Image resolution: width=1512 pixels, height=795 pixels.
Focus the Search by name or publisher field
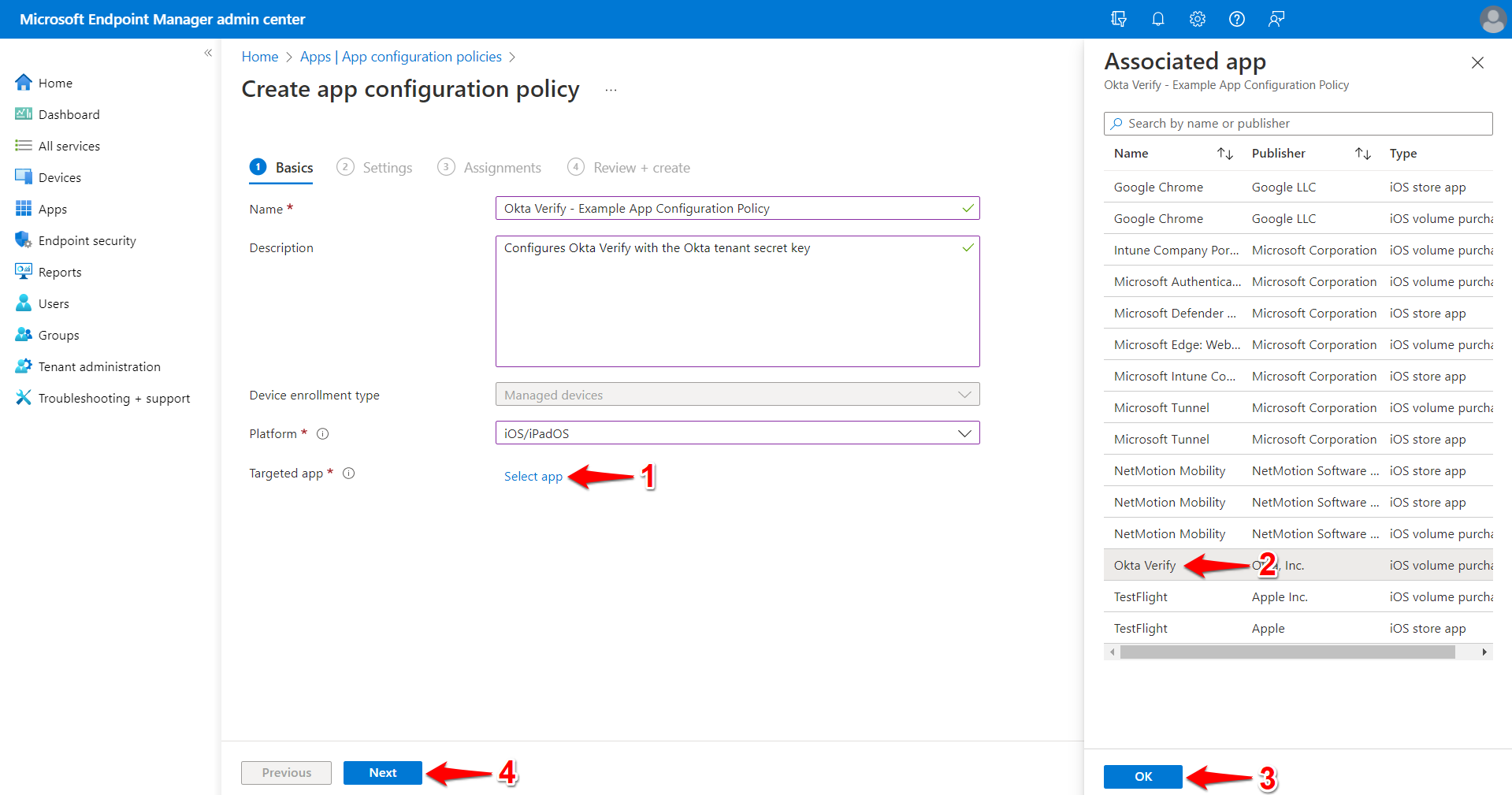tap(1298, 124)
